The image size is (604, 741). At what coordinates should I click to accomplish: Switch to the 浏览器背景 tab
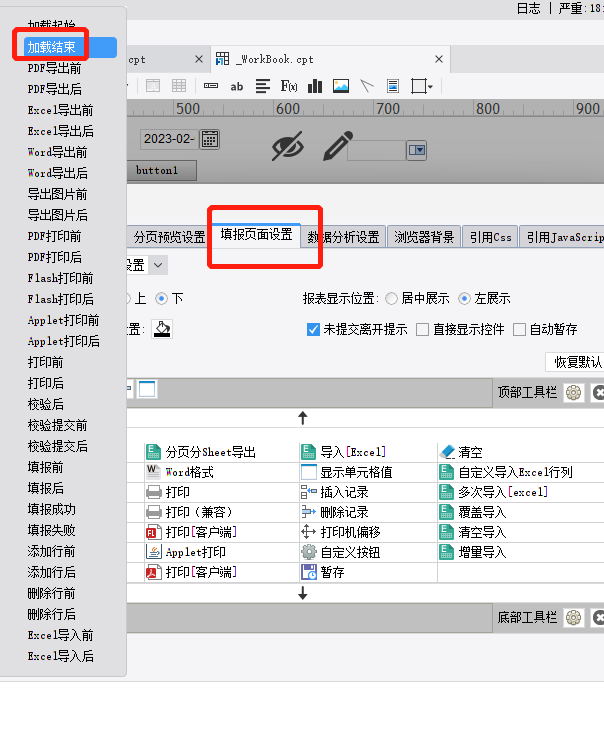424,237
